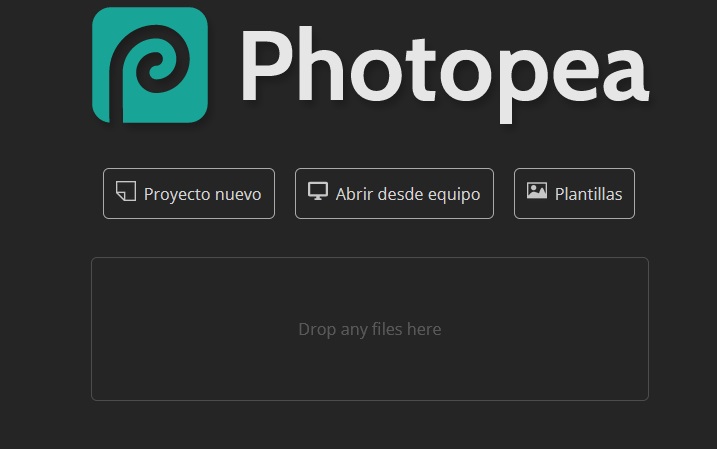Viewport: 717px width, 449px height.
Task: Click the teal Photopea spiral logo
Action: [x=150, y=65]
